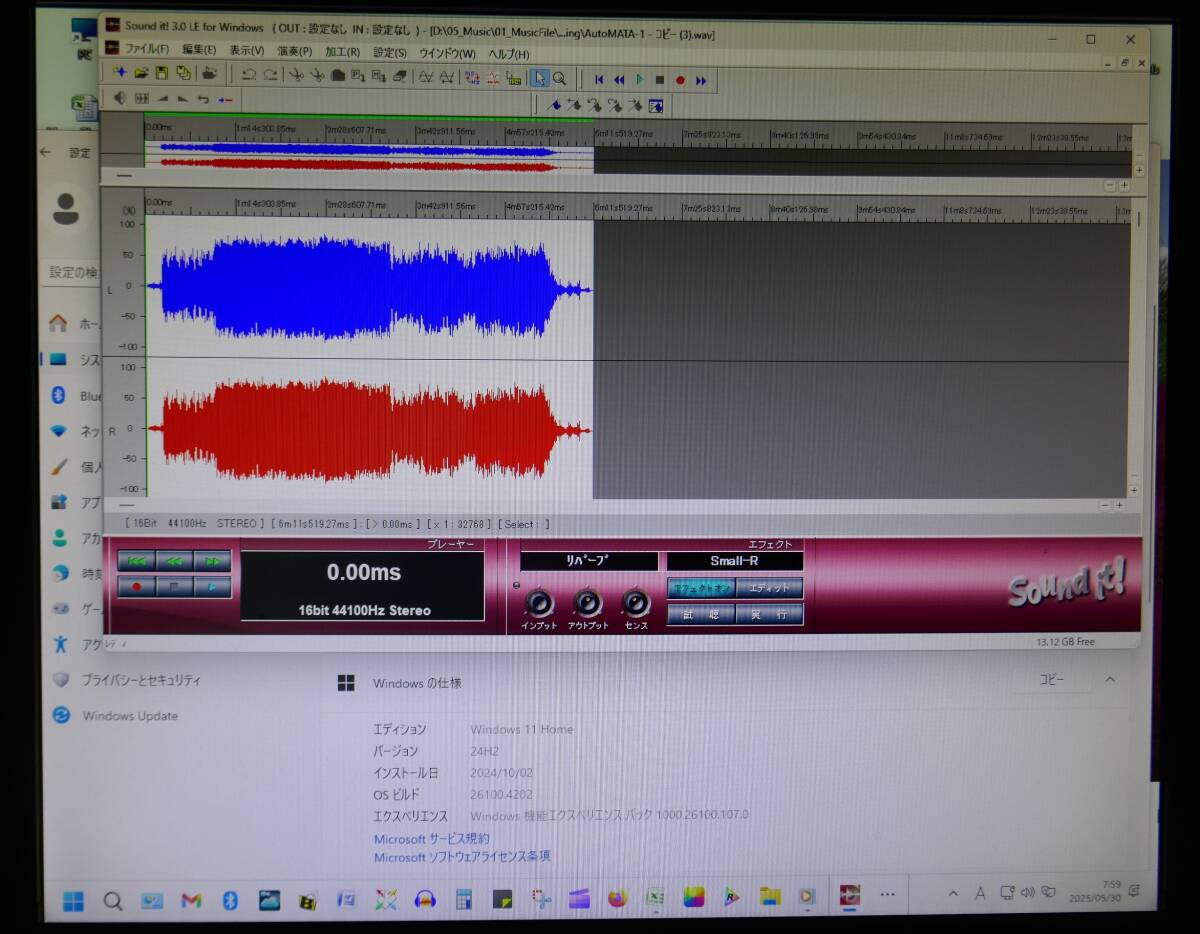Click the New file toolbar icon
This screenshot has height=934, width=1200.
tap(119, 74)
